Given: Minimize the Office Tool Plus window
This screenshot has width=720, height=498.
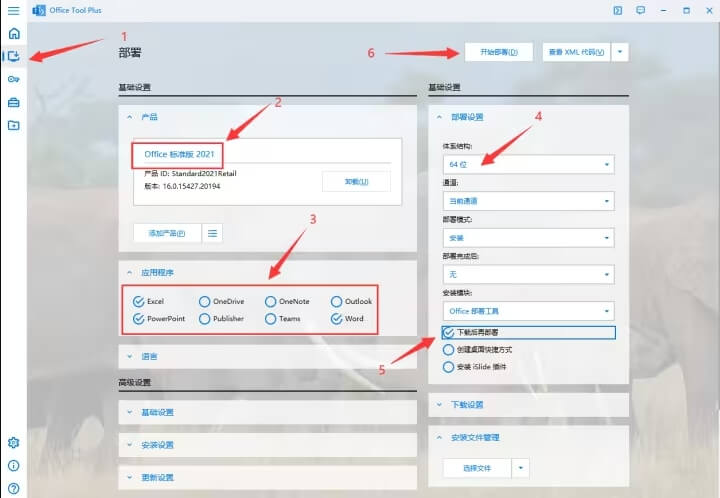Looking at the screenshot, I should (664, 10).
